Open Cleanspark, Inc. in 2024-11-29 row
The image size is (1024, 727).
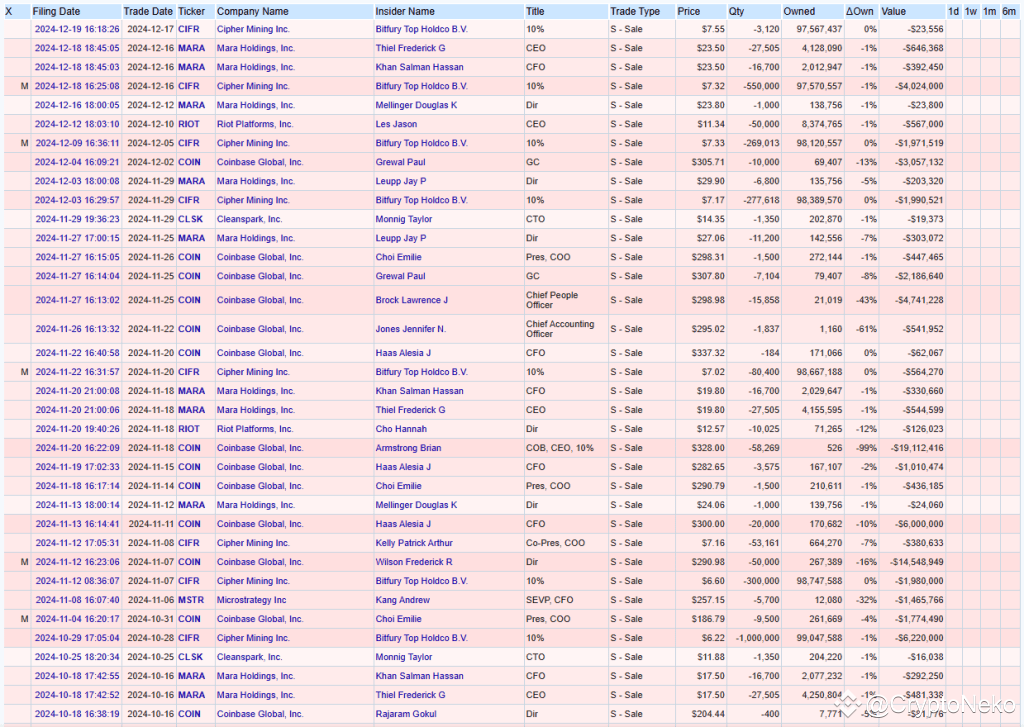(x=249, y=219)
